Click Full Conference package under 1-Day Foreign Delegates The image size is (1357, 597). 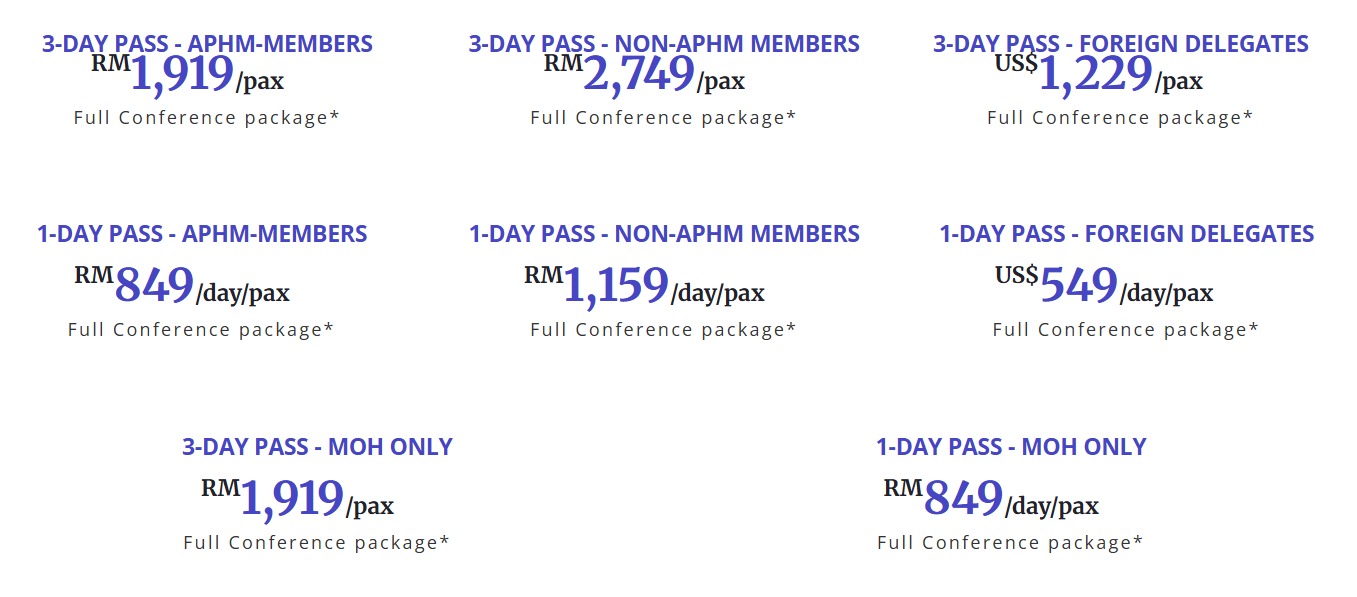tap(1125, 330)
